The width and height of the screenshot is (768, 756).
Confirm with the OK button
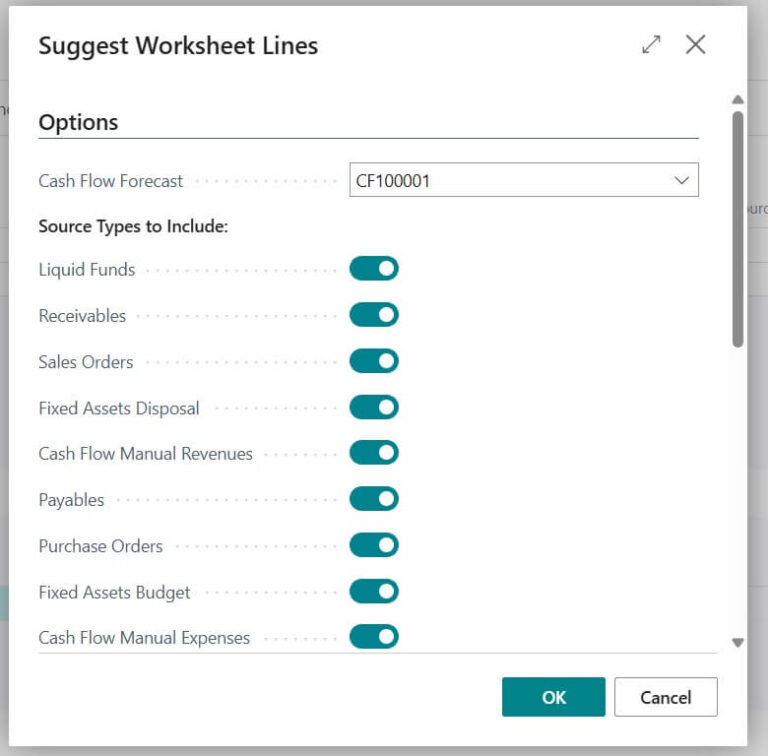tap(553, 697)
